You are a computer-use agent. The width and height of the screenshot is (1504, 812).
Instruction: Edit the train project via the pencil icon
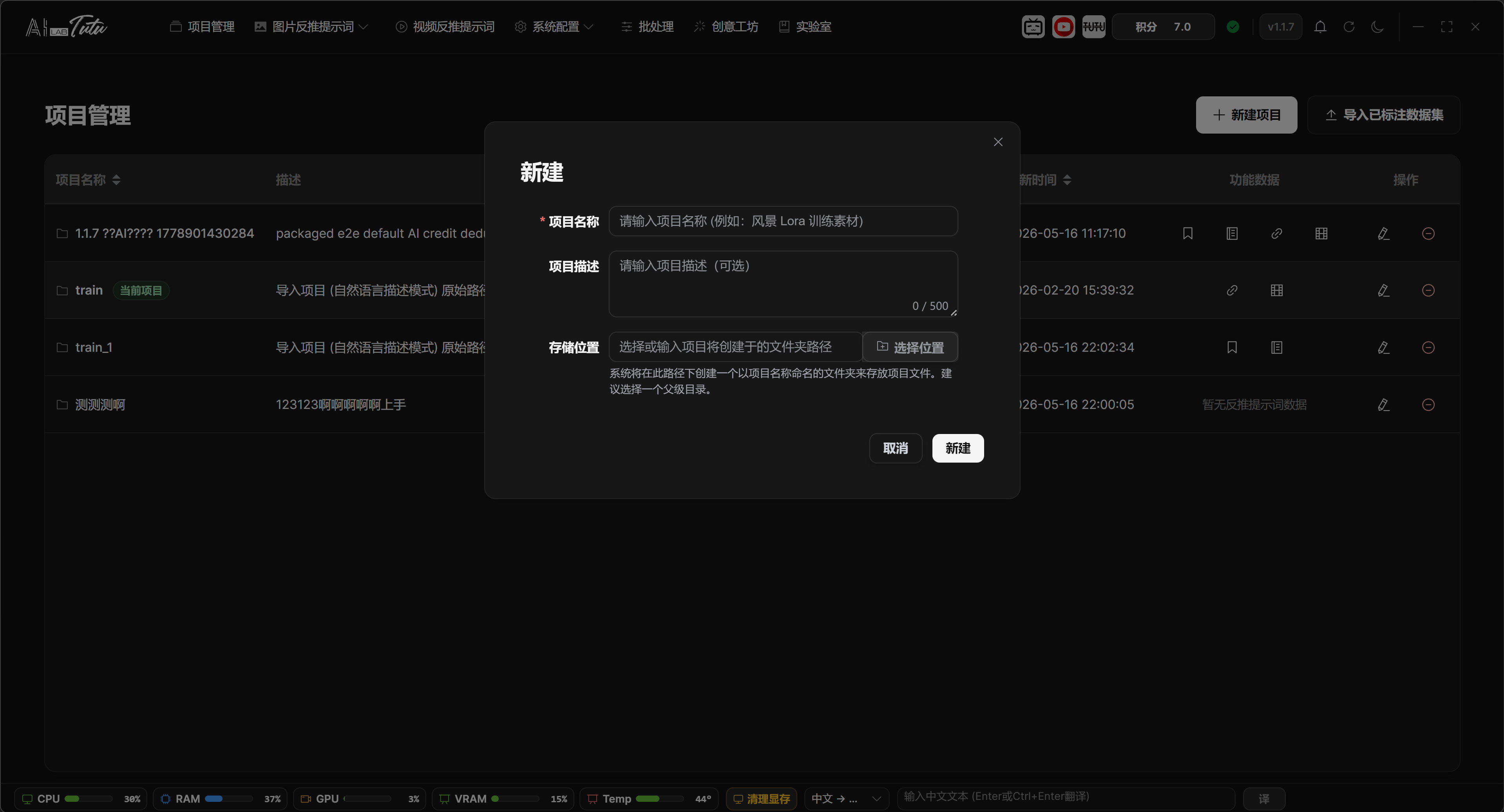coord(1383,290)
